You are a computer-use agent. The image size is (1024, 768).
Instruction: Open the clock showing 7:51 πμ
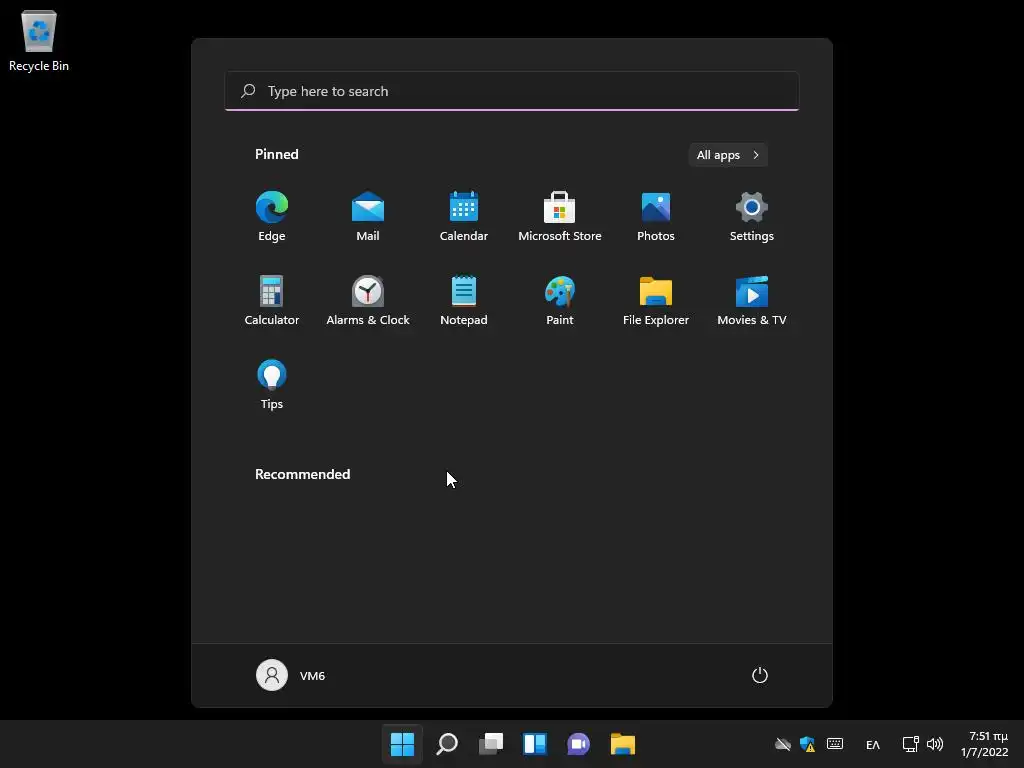(985, 744)
